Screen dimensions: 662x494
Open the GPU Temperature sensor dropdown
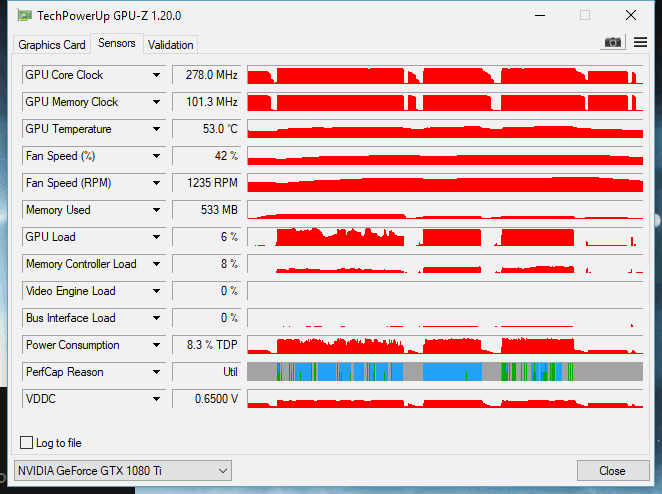point(157,129)
